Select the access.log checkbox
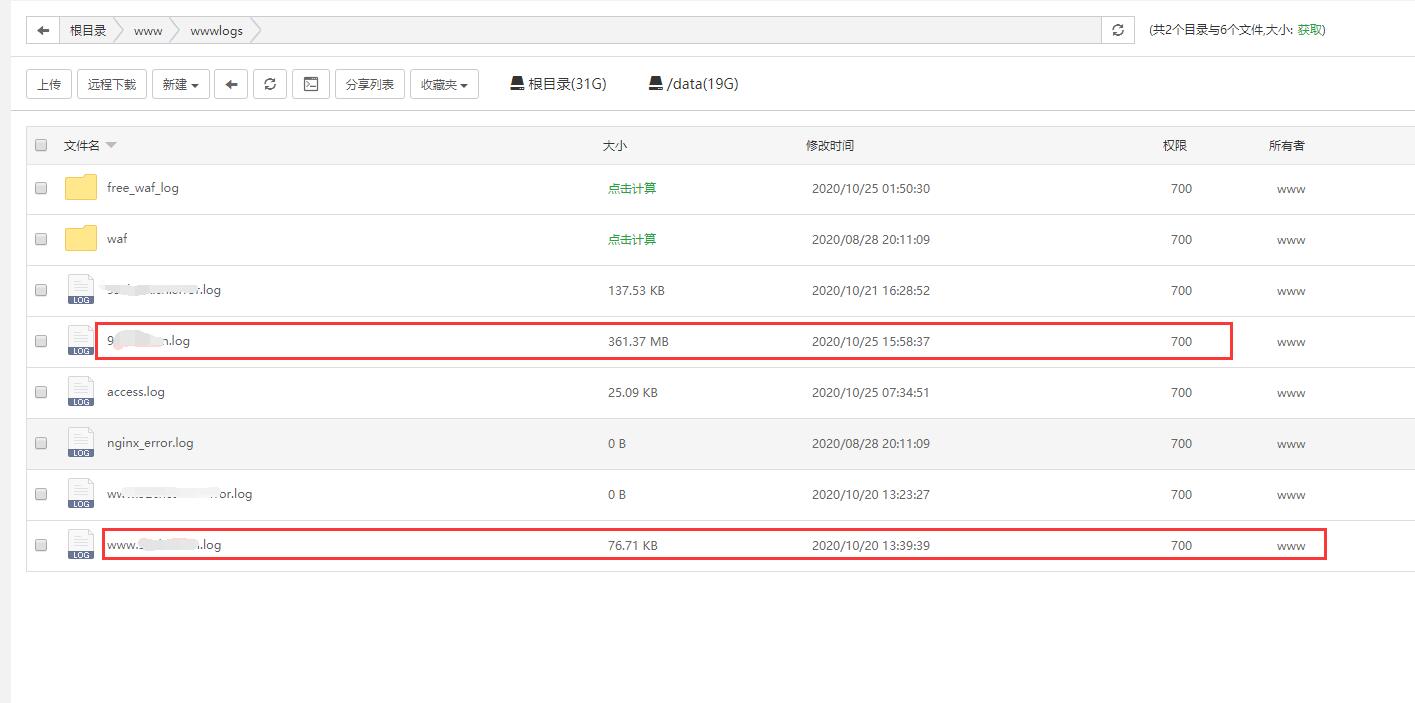The height and width of the screenshot is (703, 1415). pyautogui.click(x=41, y=392)
